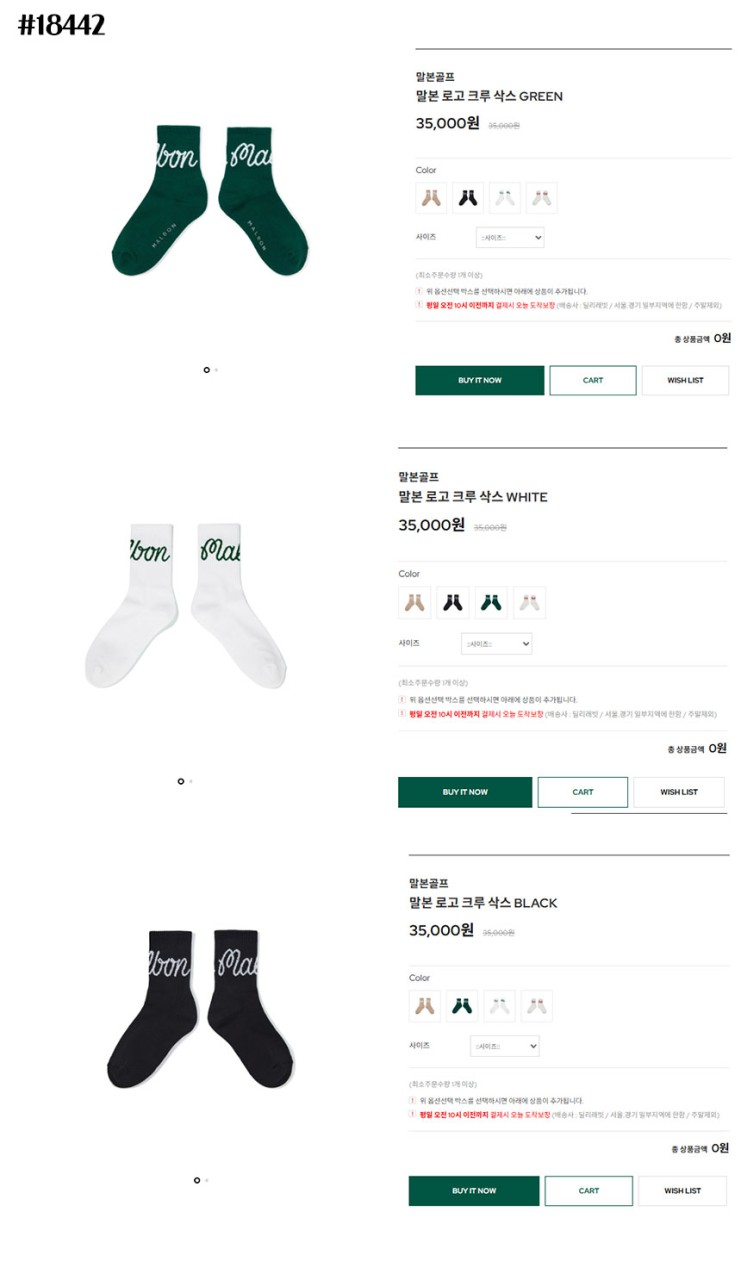The height and width of the screenshot is (1280, 741).
Task: Pick beige sock swatch on BLACK product
Action: point(425,1006)
